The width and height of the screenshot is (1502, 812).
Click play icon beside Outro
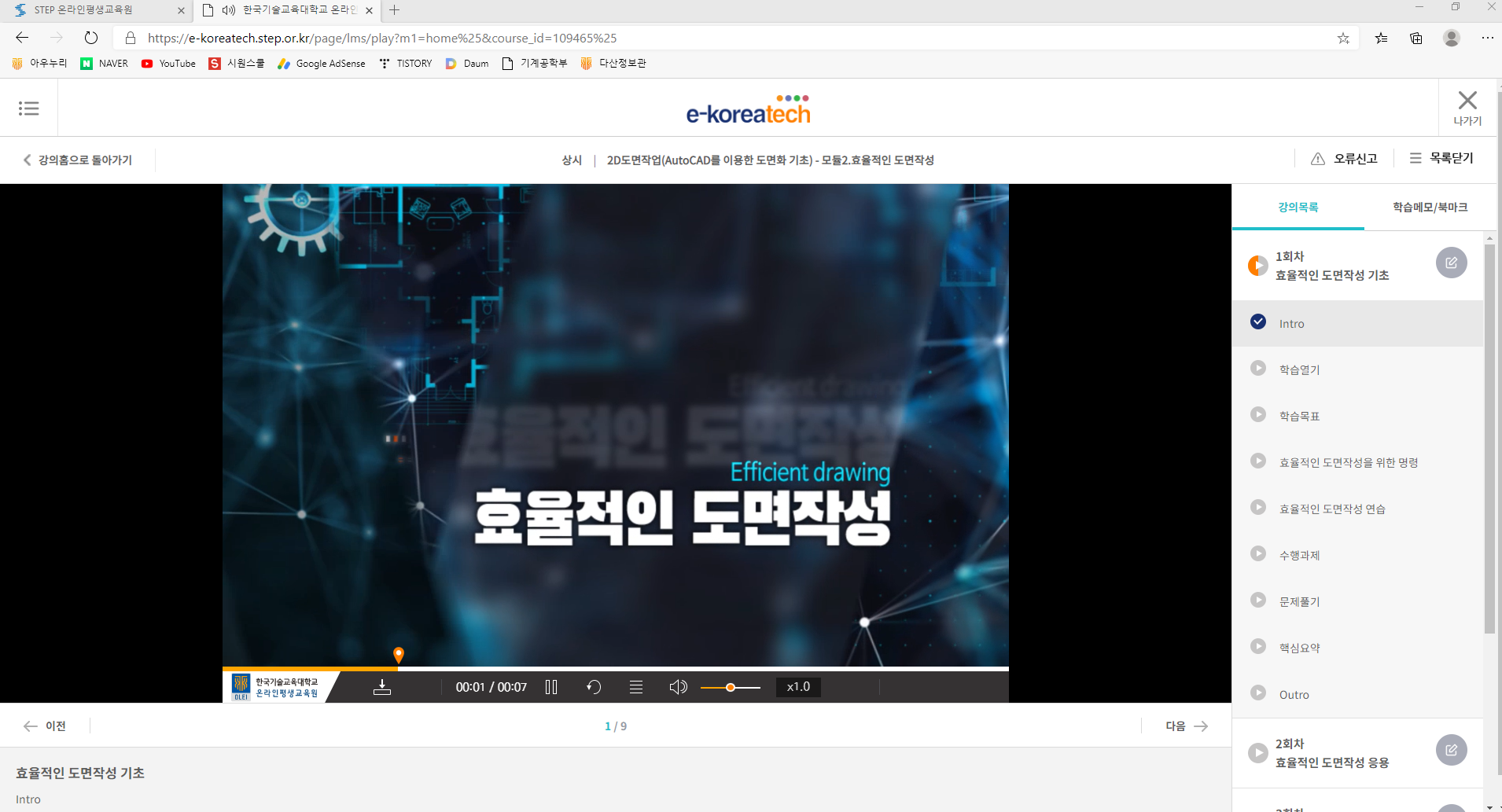(1258, 693)
